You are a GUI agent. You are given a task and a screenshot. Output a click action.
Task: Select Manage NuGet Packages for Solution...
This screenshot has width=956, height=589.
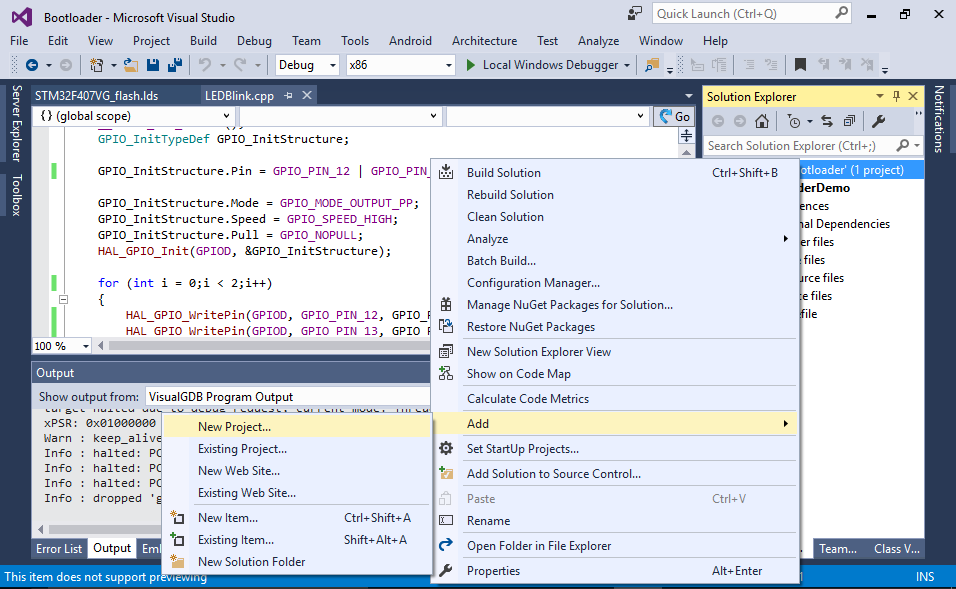point(615,305)
